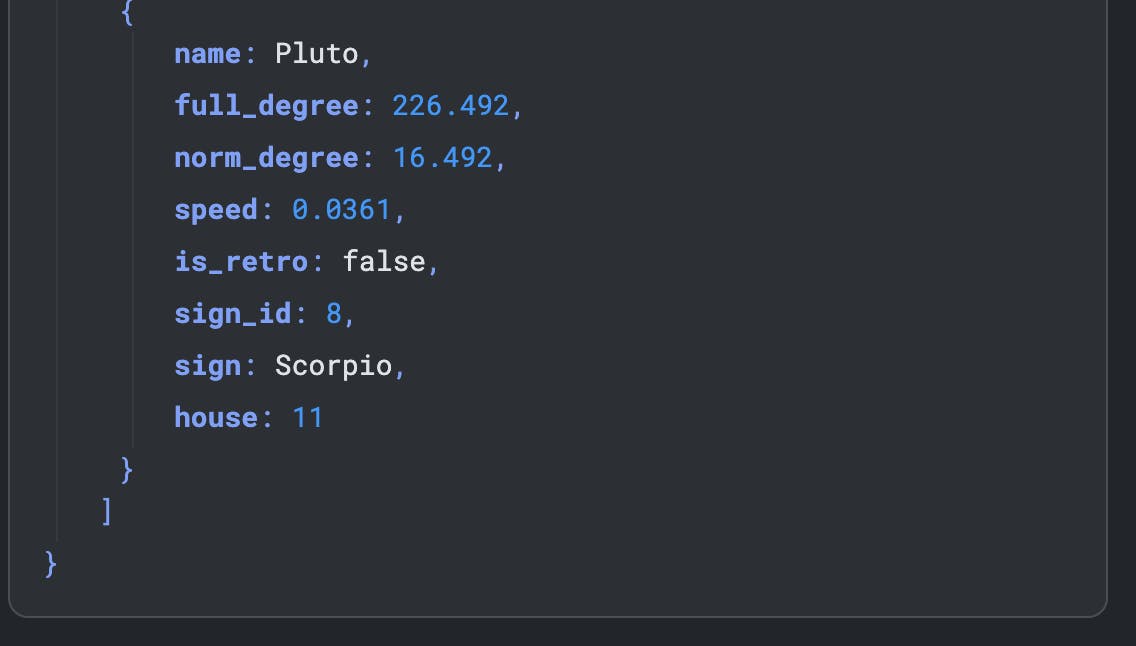This screenshot has width=1136, height=646.
Task: Click the 'sign_id' key
Action: point(232,313)
